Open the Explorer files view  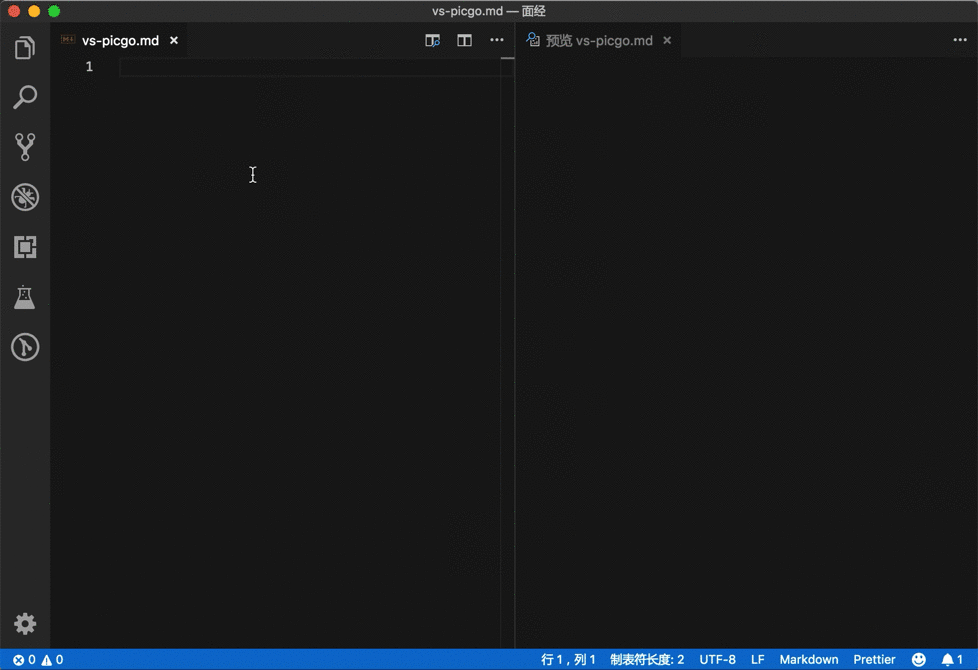tap(25, 48)
